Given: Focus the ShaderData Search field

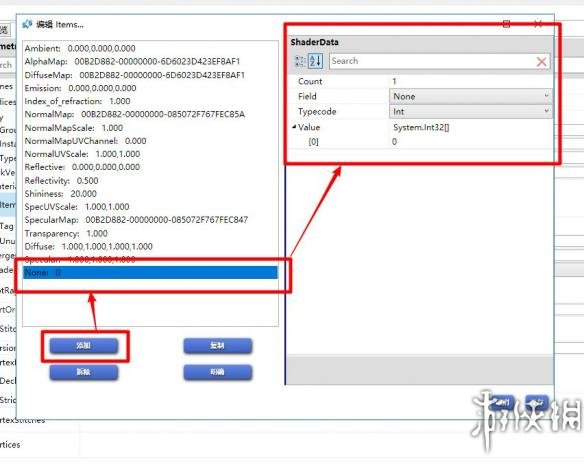Looking at the screenshot, I should click(x=432, y=61).
